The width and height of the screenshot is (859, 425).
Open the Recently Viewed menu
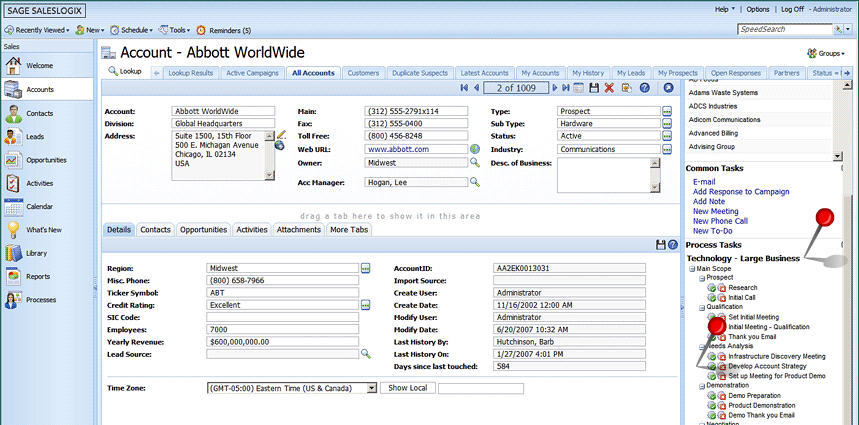click(x=37, y=30)
